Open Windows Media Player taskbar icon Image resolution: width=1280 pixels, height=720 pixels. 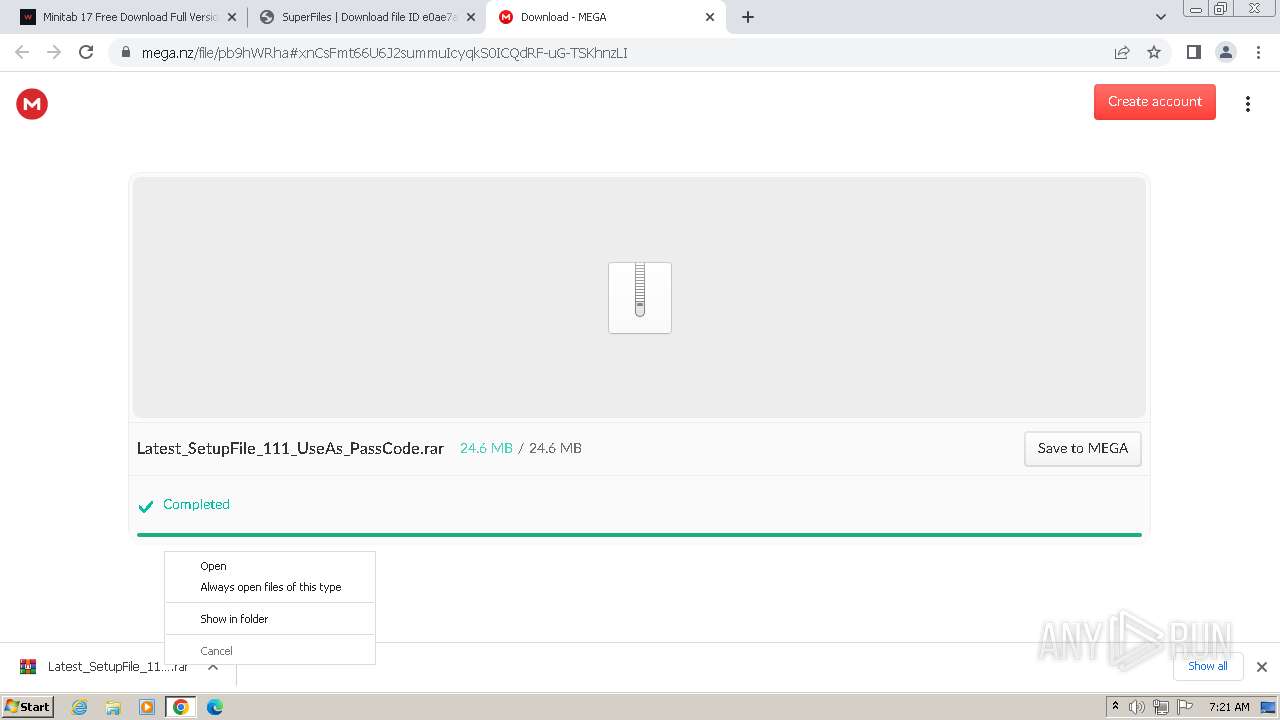point(147,707)
